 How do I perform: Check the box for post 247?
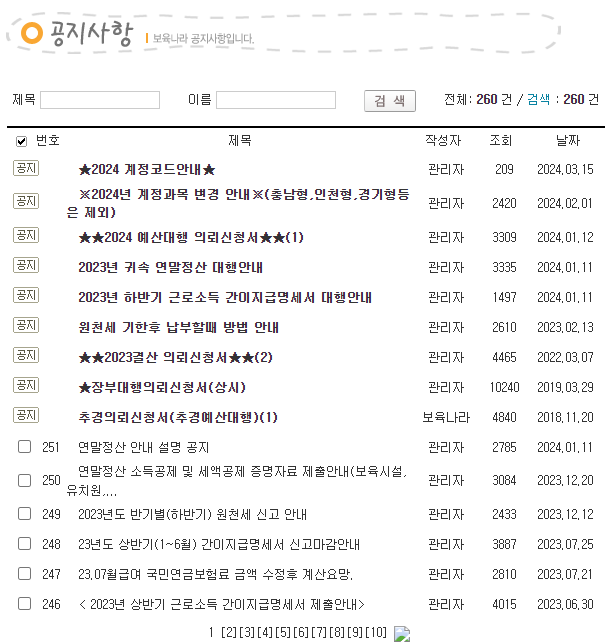pyautogui.click(x=25, y=574)
